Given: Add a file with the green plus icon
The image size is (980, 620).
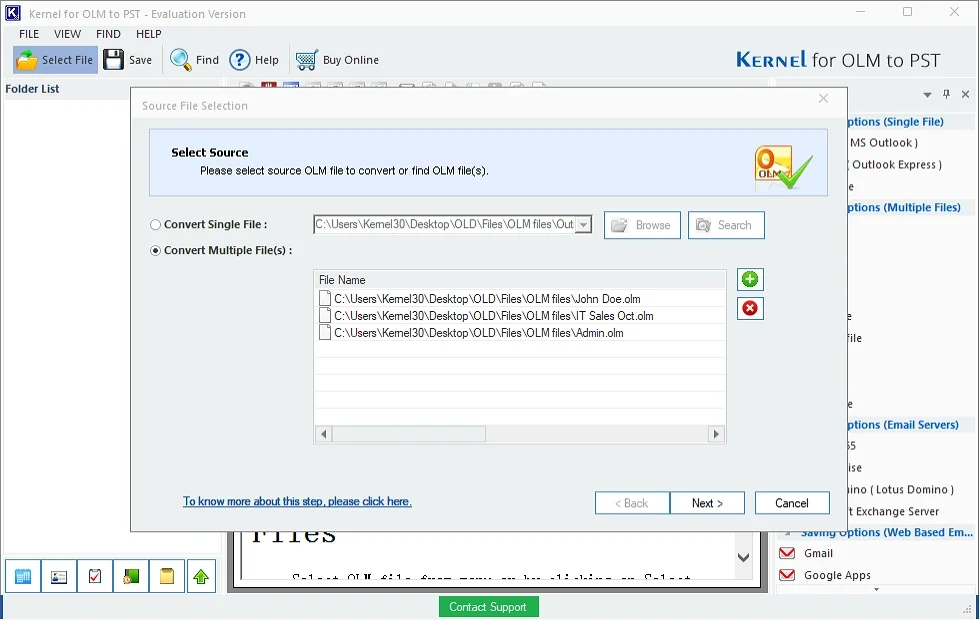Looking at the screenshot, I should 750,279.
